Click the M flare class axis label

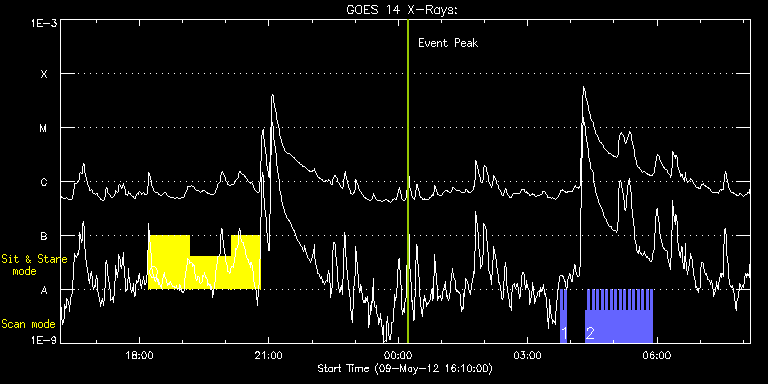pyautogui.click(x=44, y=128)
